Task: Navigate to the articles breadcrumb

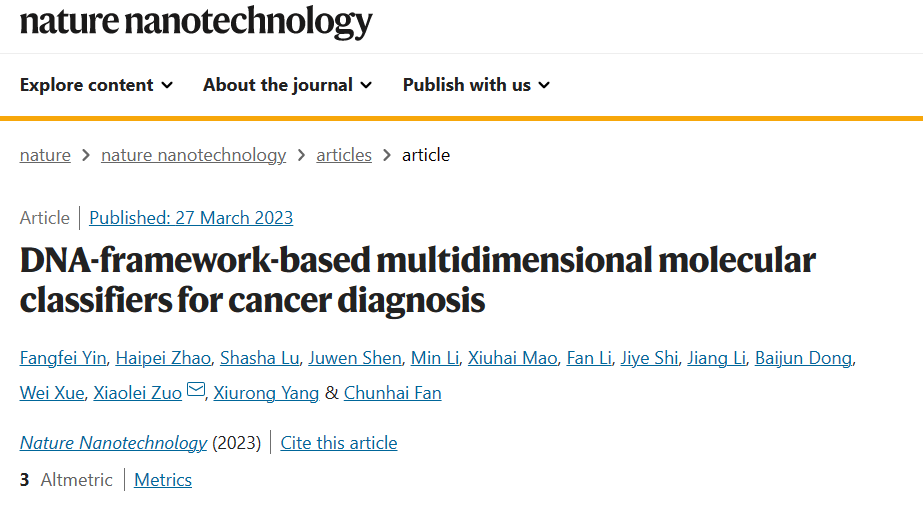Action: tap(344, 155)
